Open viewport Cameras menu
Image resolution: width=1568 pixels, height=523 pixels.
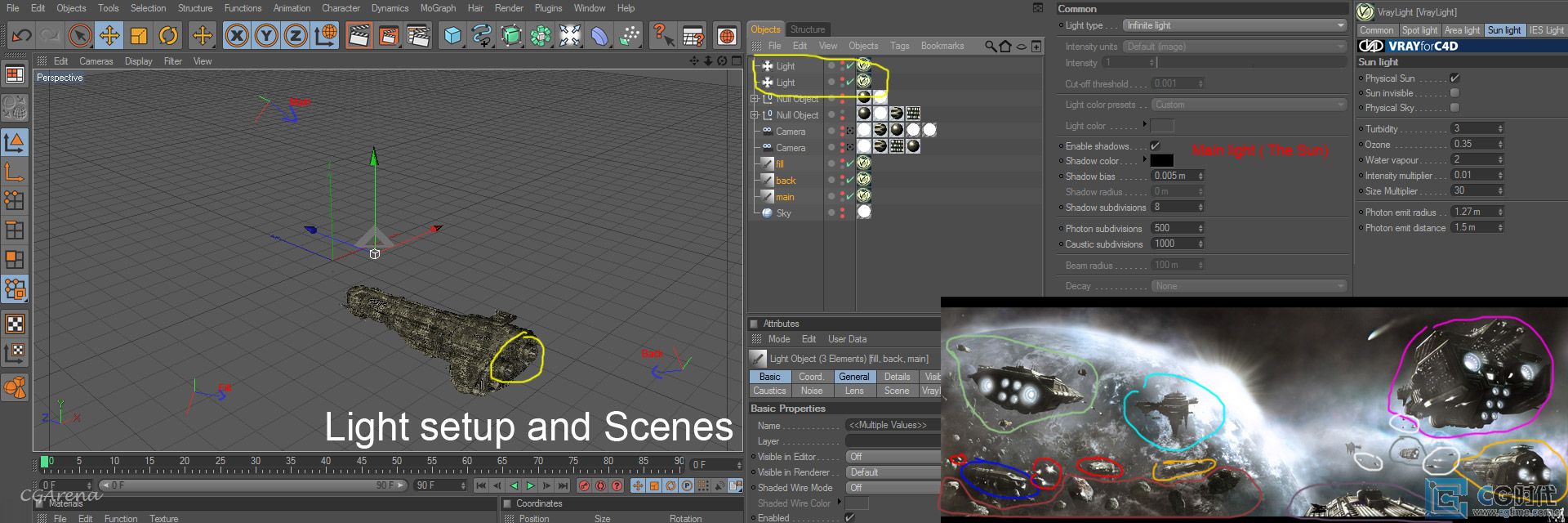(96, 61)
